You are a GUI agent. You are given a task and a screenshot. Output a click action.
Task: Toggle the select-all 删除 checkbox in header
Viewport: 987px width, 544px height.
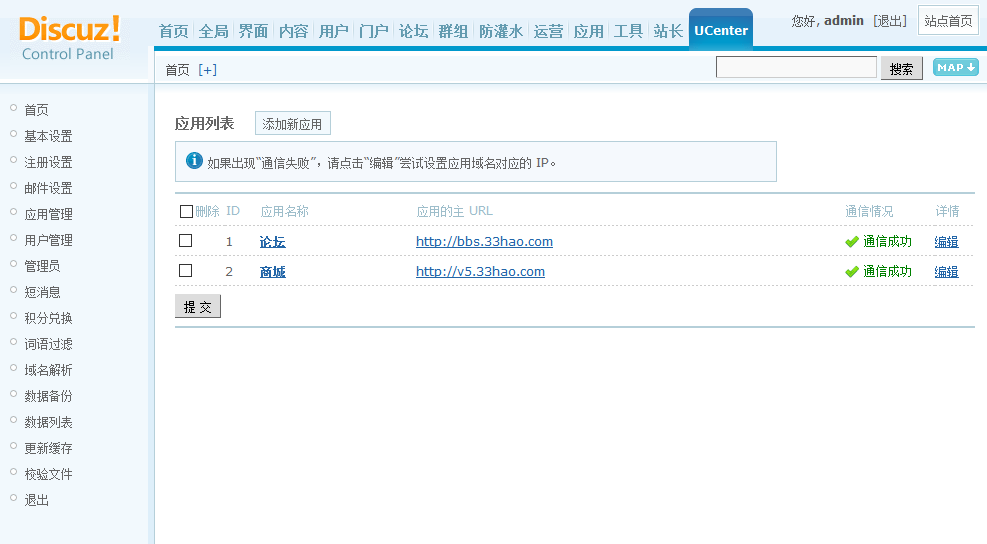186,212
